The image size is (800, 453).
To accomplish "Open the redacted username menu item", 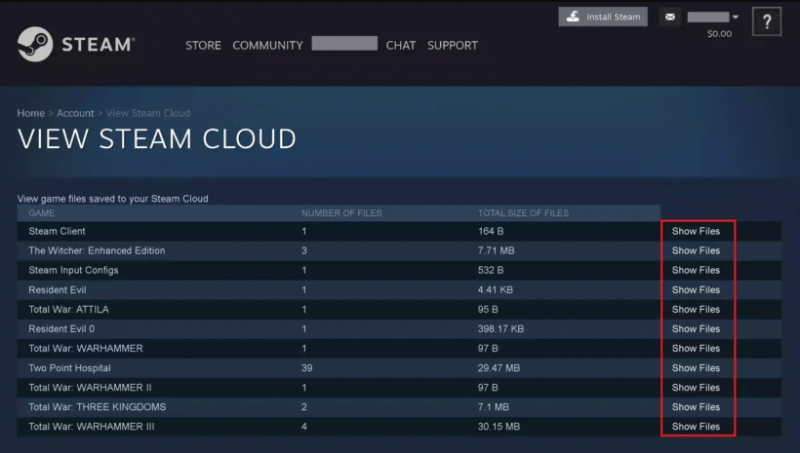I will click(344, 43).
